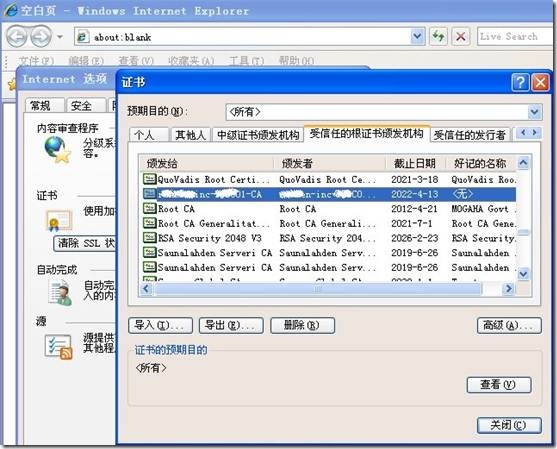
Task: Open the 文件(F) menu
Action: (x=36, y=61)
